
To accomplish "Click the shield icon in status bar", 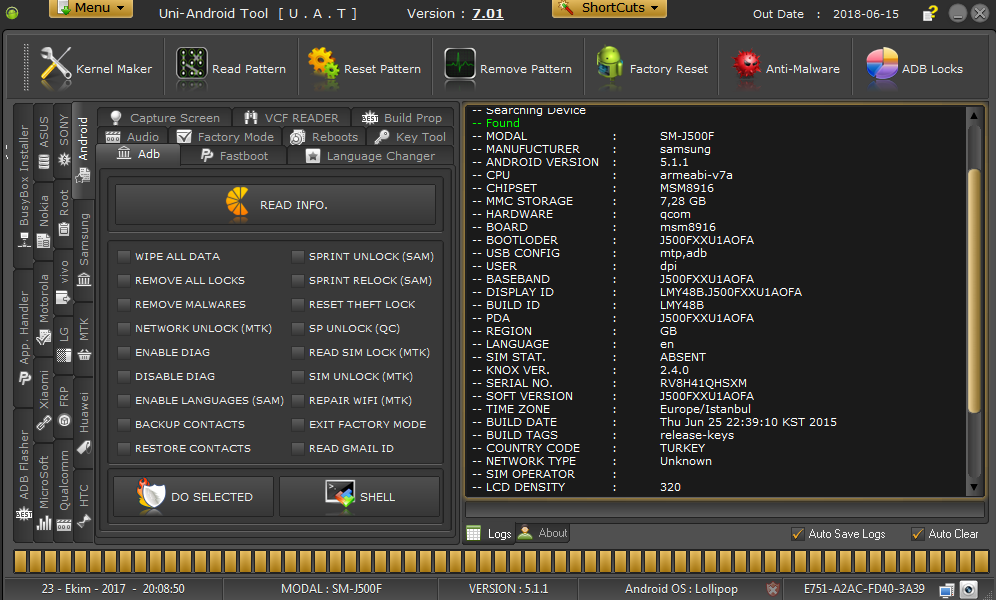I will (x=772, y=589).
